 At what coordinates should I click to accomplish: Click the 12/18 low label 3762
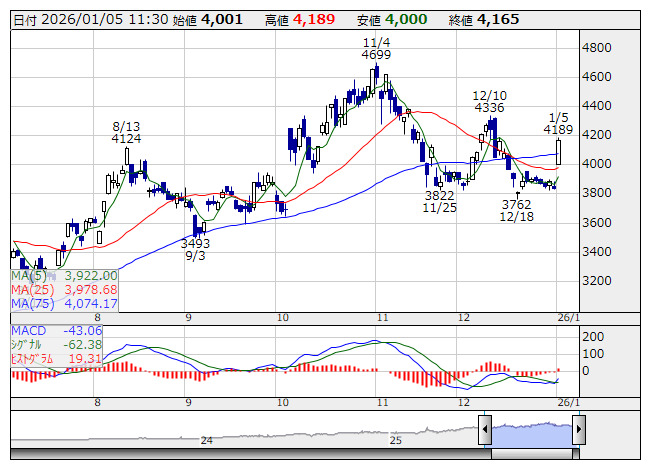tap(517, 204)
